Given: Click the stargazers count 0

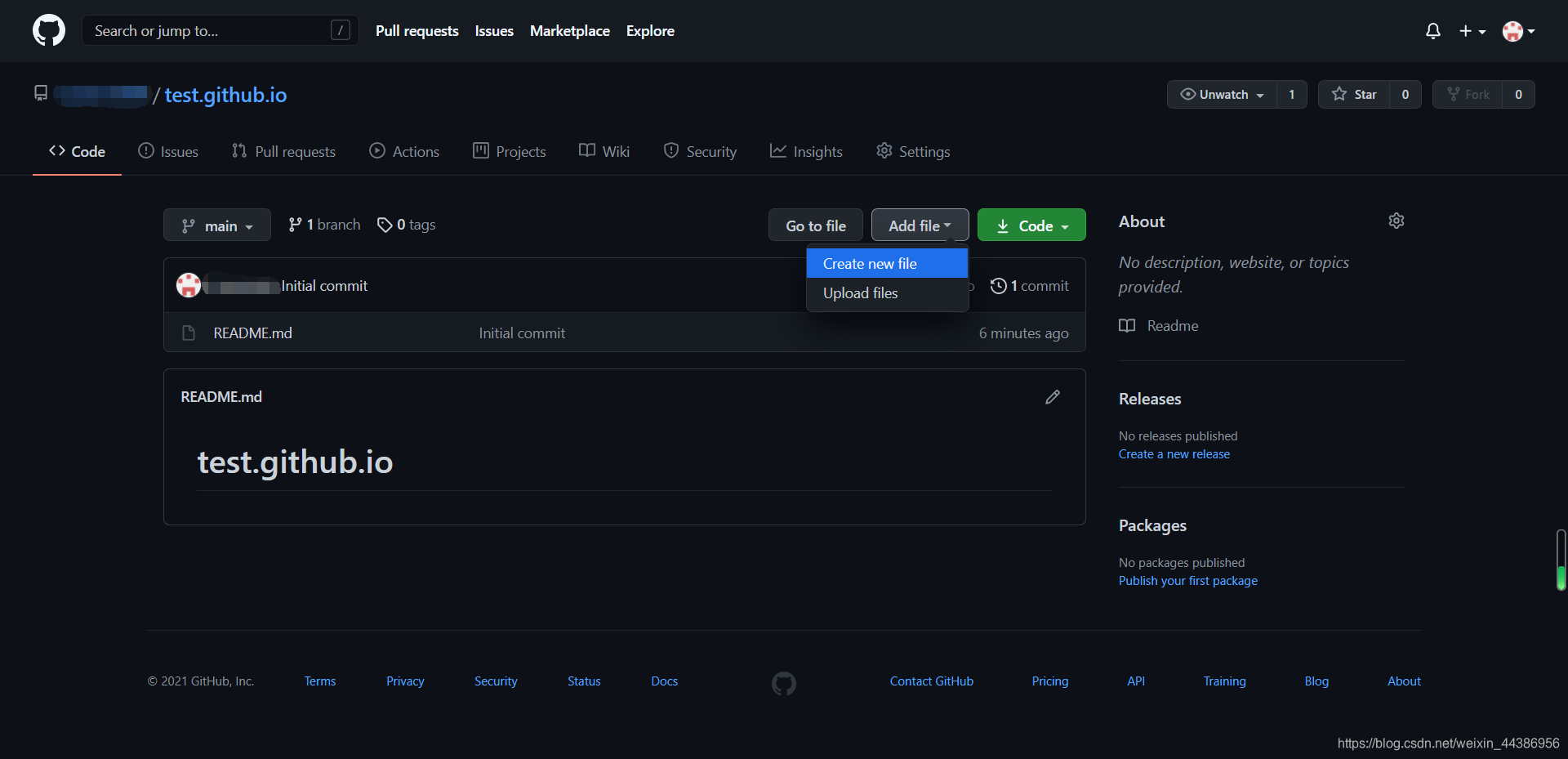Looking at the screenshot, I should pos(1405,95).
